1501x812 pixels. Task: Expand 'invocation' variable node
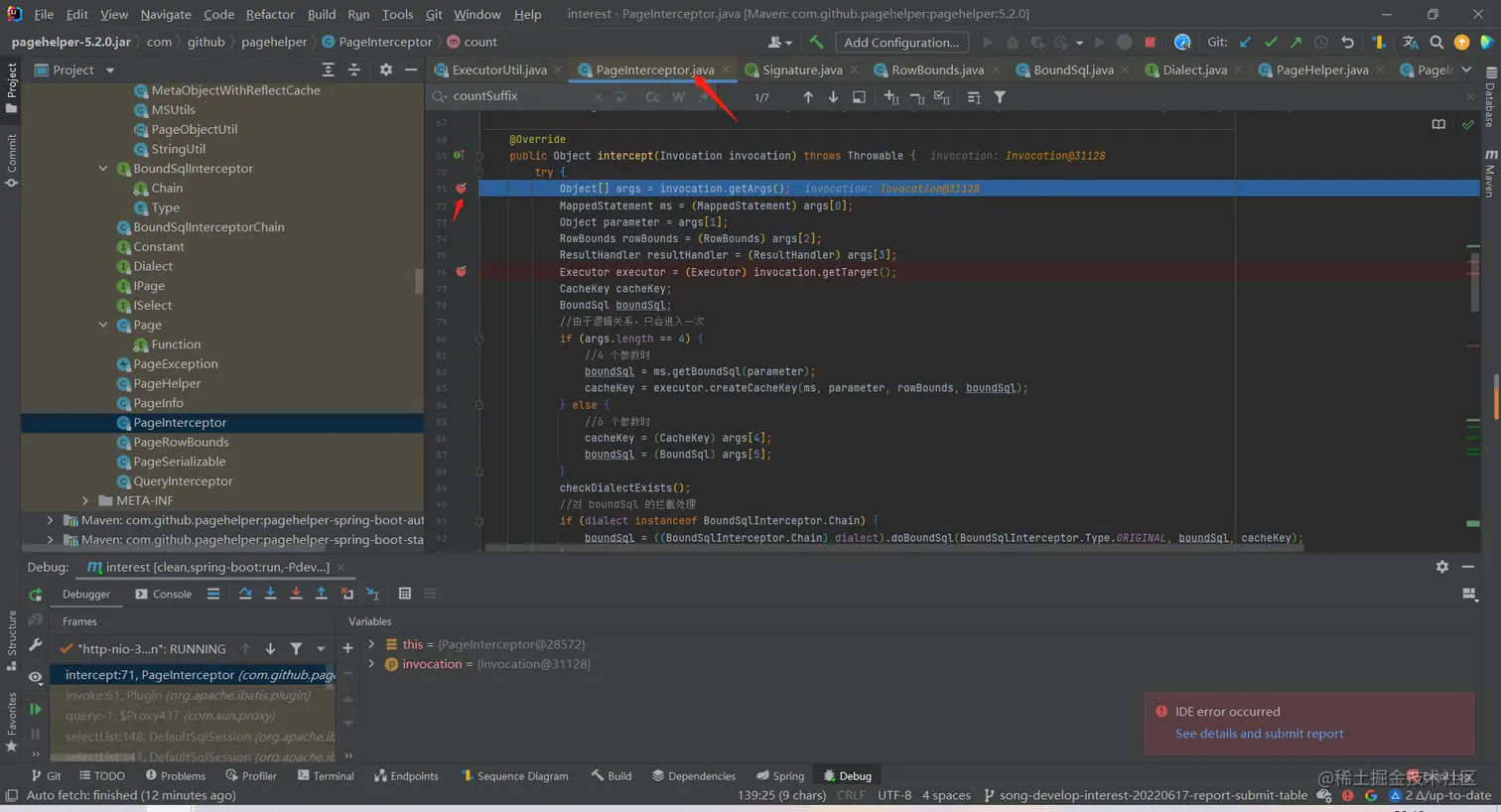click(371, 664)
